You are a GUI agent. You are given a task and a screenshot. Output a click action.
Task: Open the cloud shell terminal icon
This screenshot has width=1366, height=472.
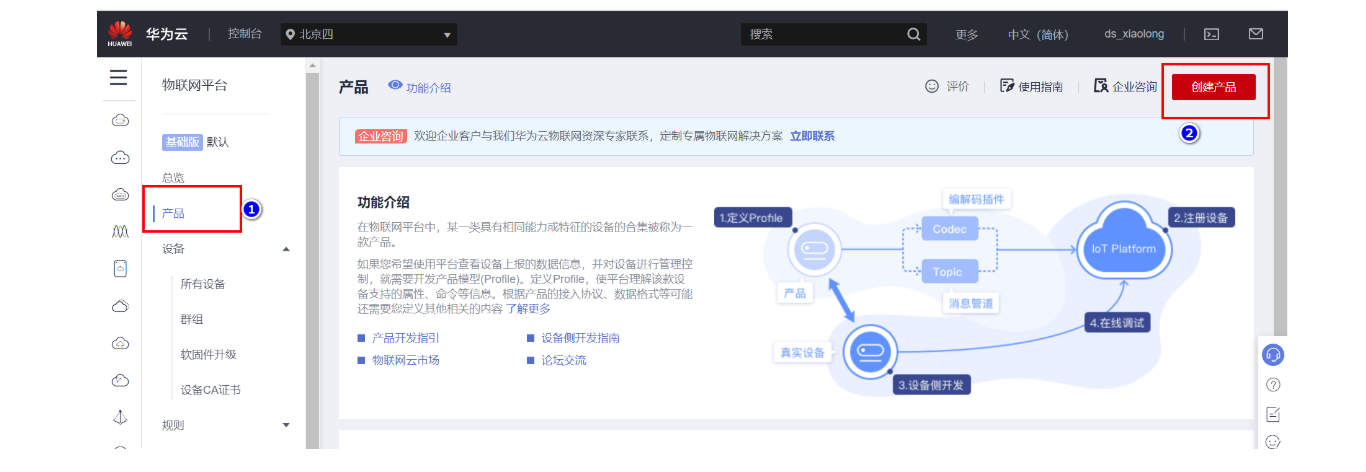click(x=1211, y=34)
